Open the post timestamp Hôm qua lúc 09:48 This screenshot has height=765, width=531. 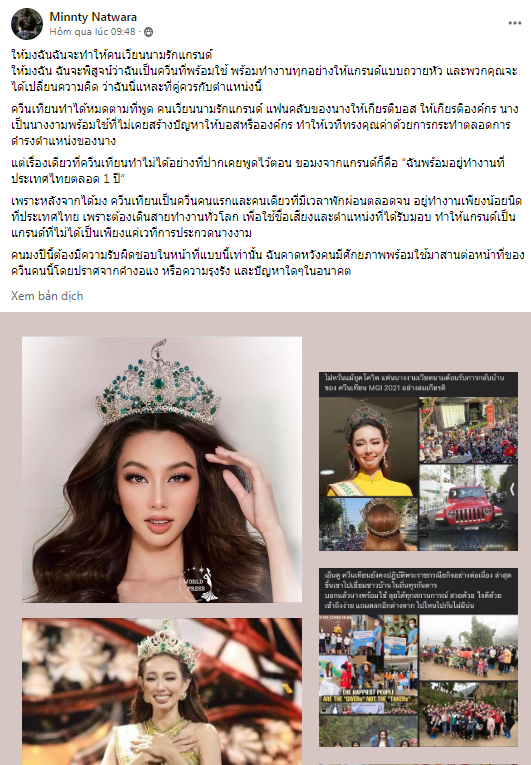(92, 32)
